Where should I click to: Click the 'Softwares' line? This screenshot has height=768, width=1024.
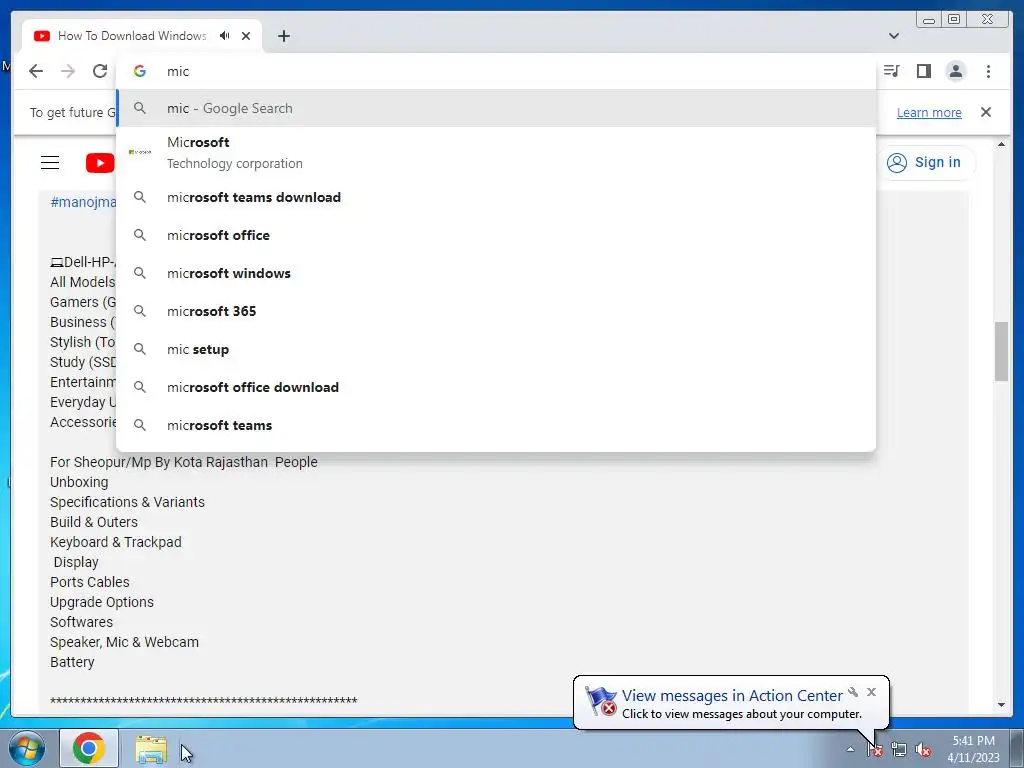tap(81, 622)
